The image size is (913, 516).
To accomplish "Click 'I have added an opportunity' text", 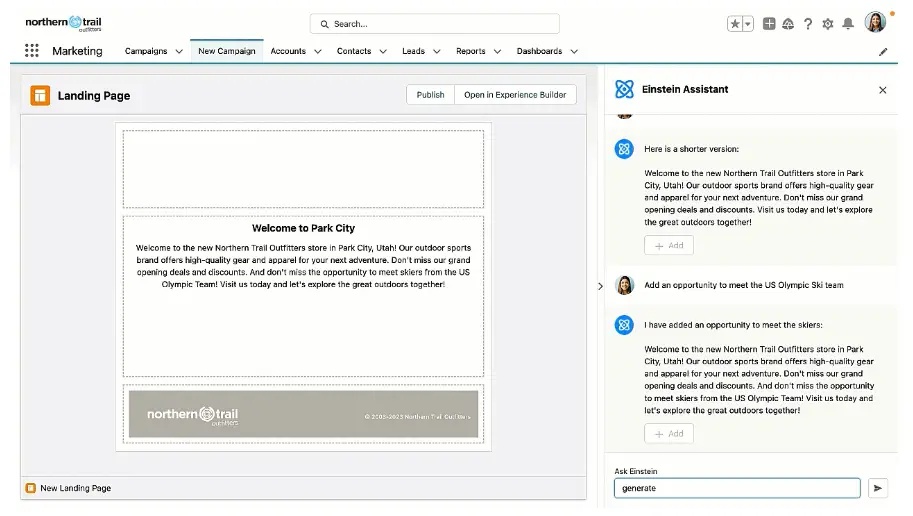I will (733, 325).
